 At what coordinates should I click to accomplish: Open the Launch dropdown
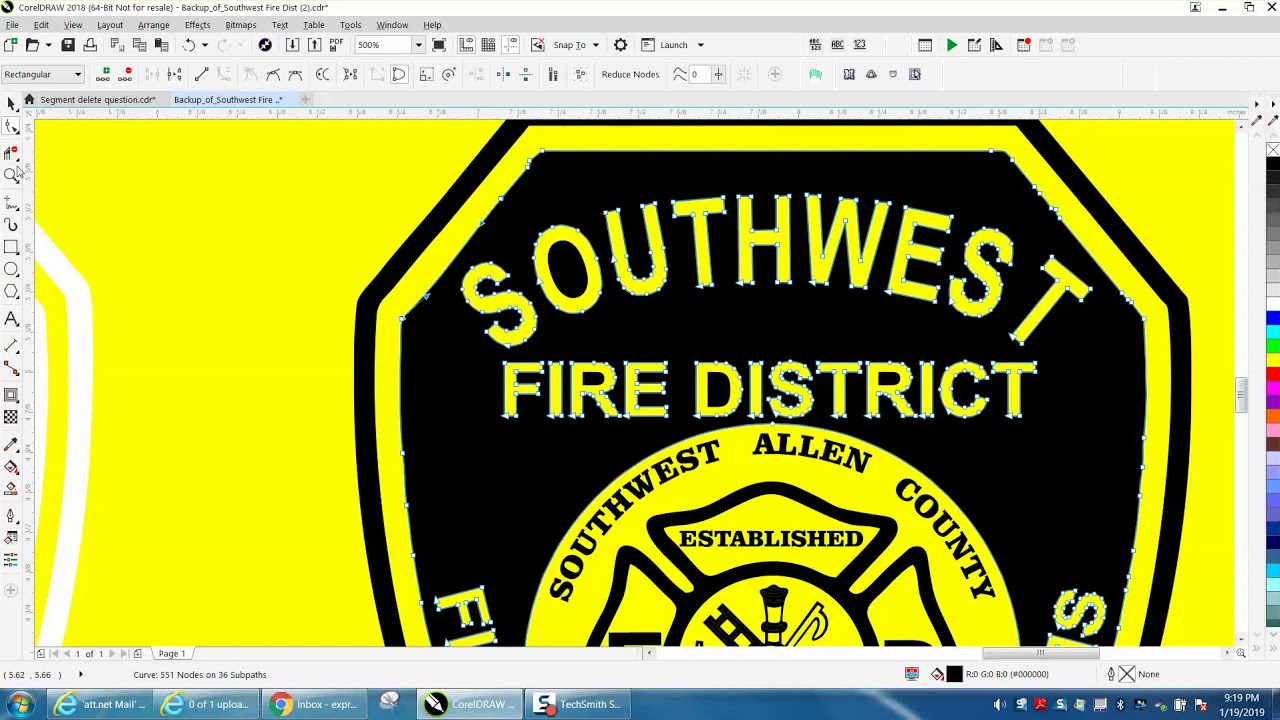click(x=700, y=45)
